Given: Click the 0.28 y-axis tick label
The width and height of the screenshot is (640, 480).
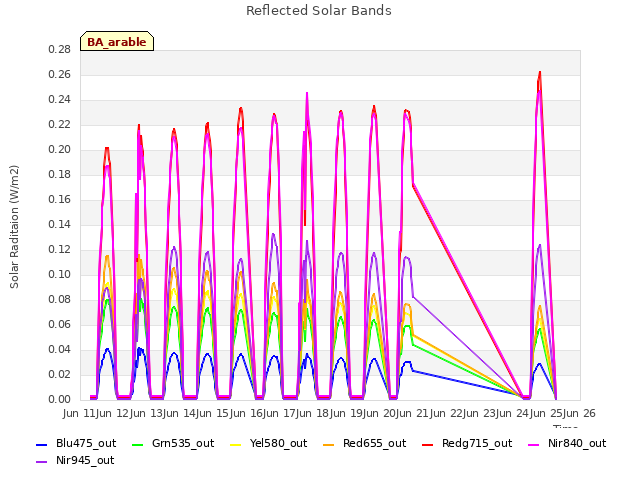Looking at the screenshot, I should click(x=60, y=49).
